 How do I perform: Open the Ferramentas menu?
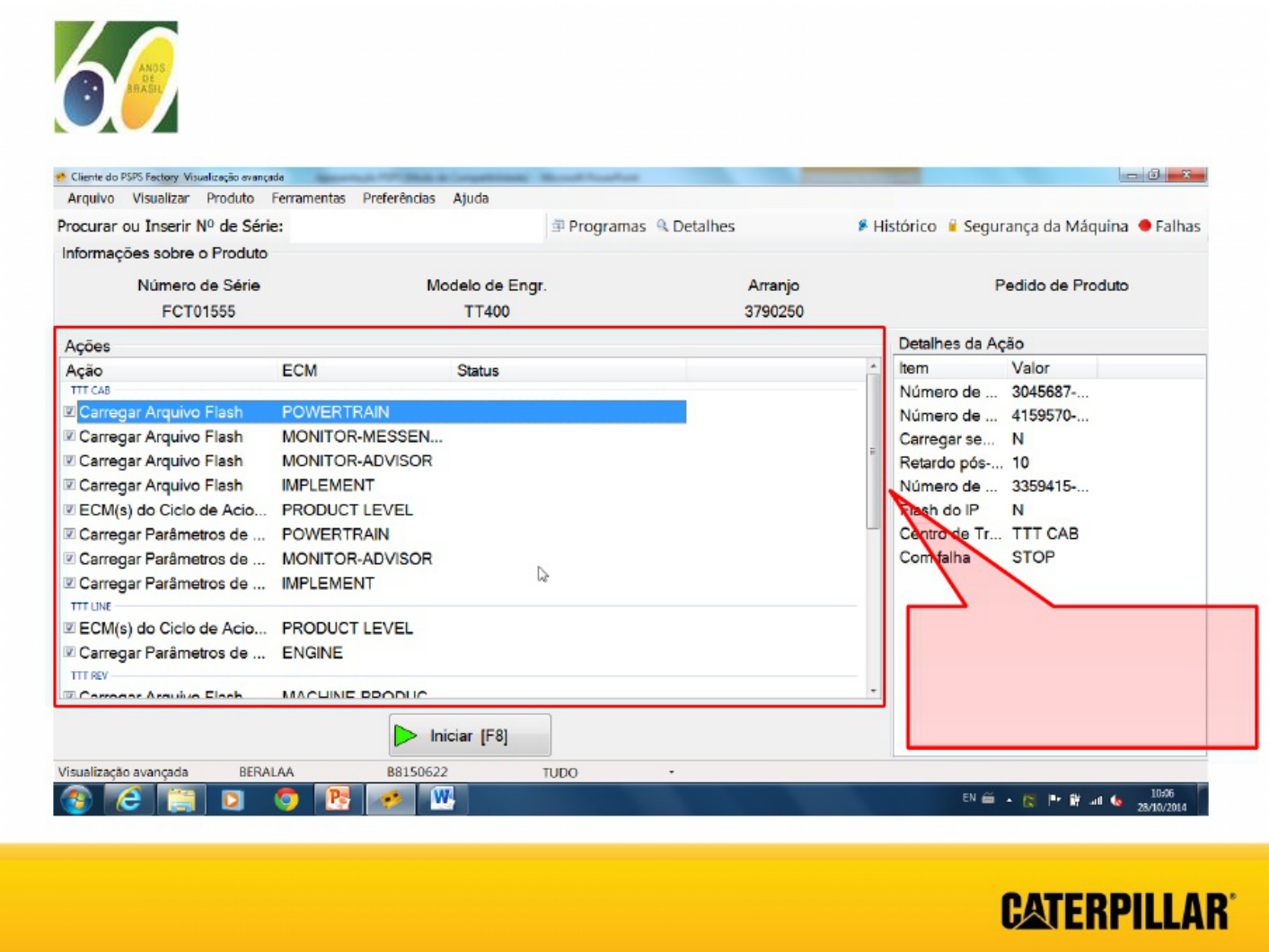tap(309, 198)
